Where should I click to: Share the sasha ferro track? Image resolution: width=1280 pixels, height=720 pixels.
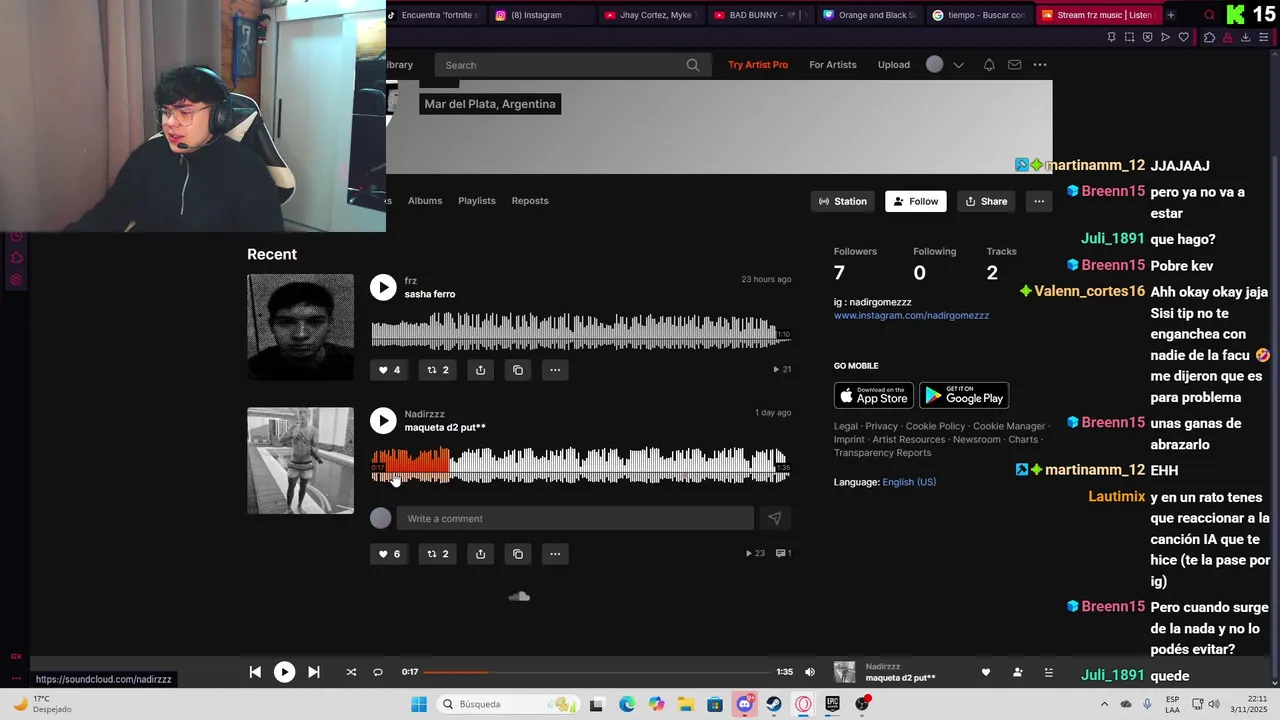click(481, 370)
